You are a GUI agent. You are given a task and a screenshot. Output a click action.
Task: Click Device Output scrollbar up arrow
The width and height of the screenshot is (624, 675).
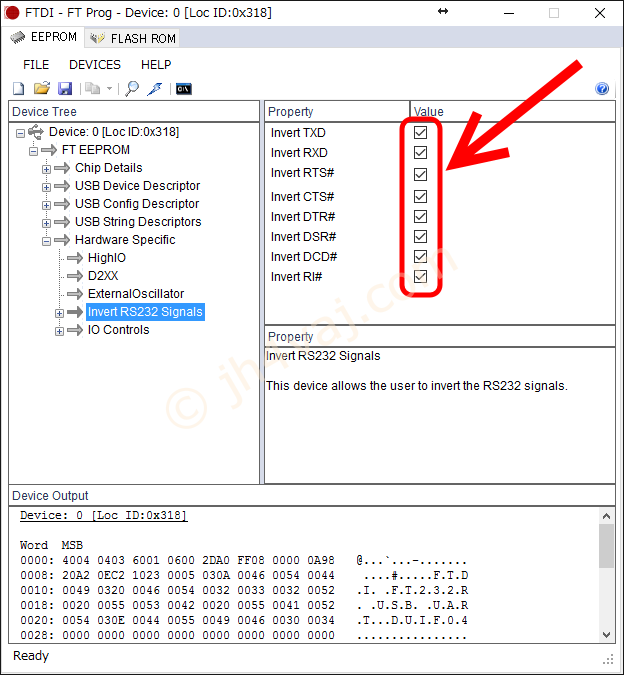pyautogui.click(x=606, y=516)
